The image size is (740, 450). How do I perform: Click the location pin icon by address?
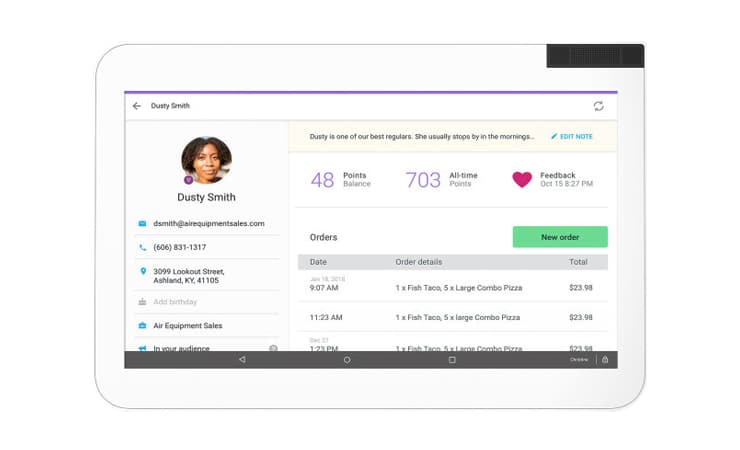pos(143,271)
